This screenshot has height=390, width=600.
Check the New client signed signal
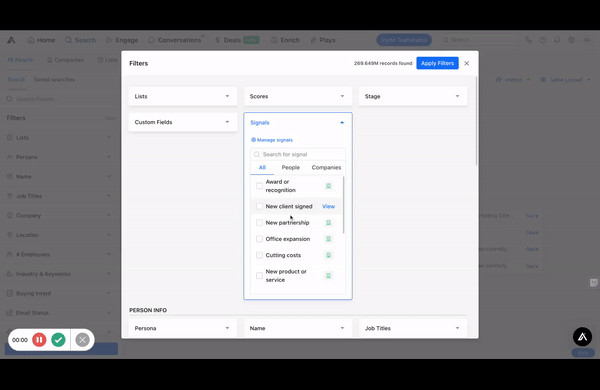click(259, 206)
